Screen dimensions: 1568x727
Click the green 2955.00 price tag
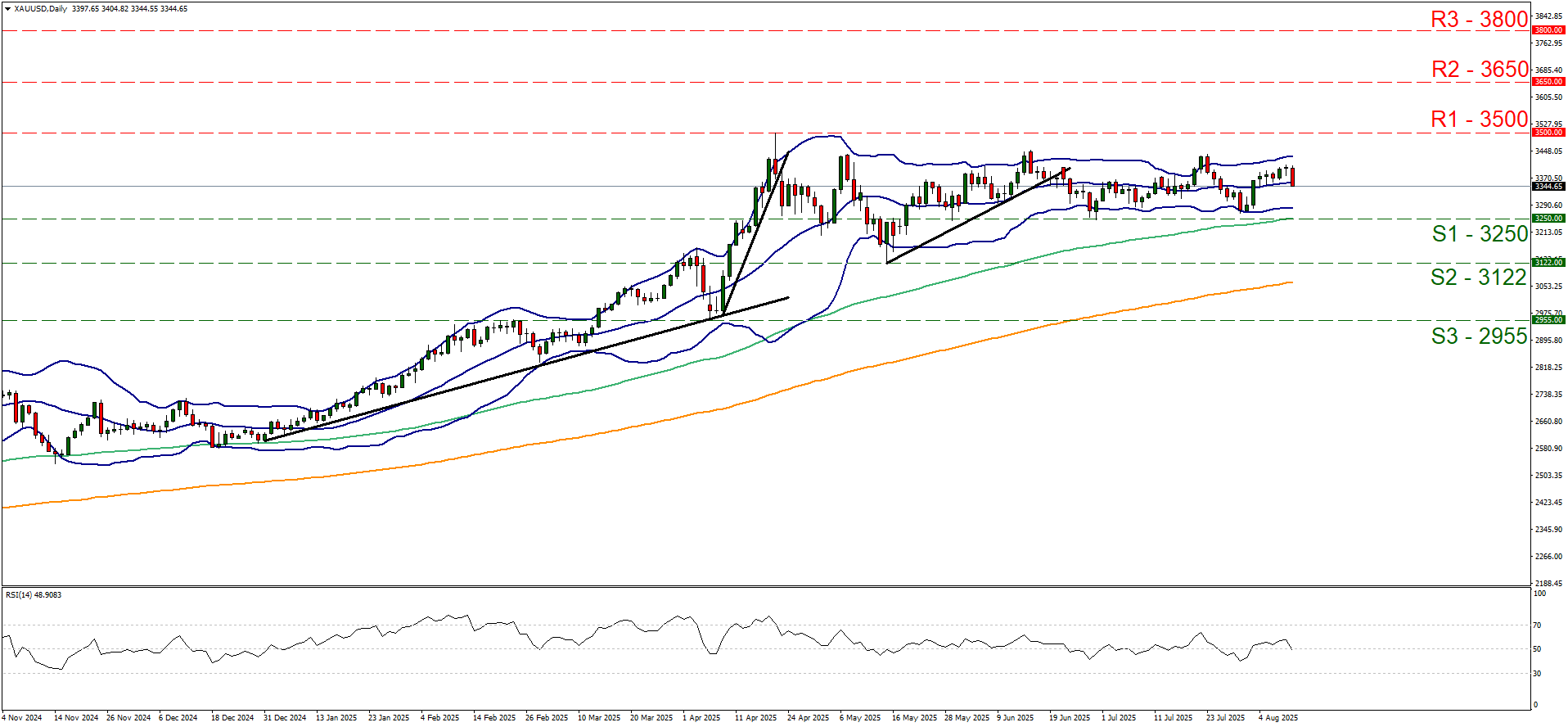(x=1548, y=320)
